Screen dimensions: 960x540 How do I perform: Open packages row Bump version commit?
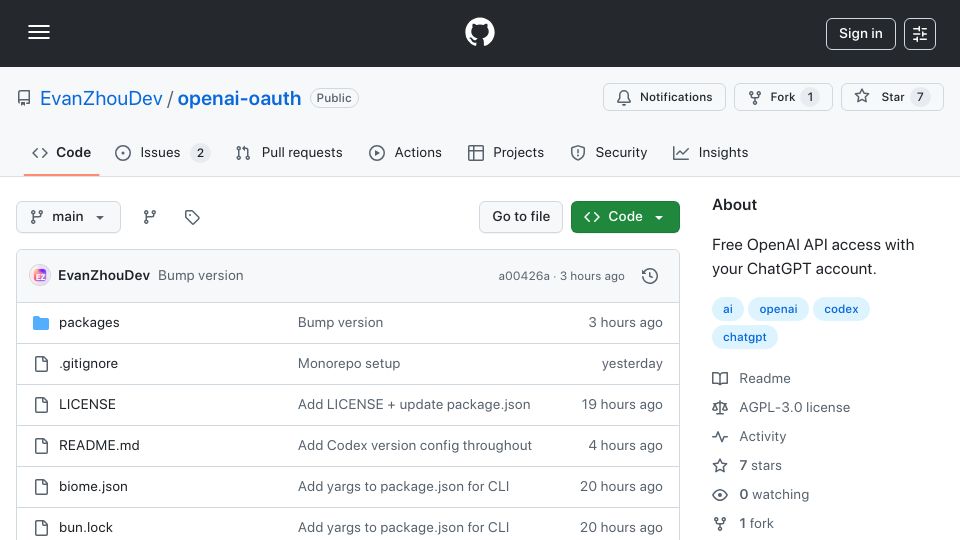pos(340,323)
